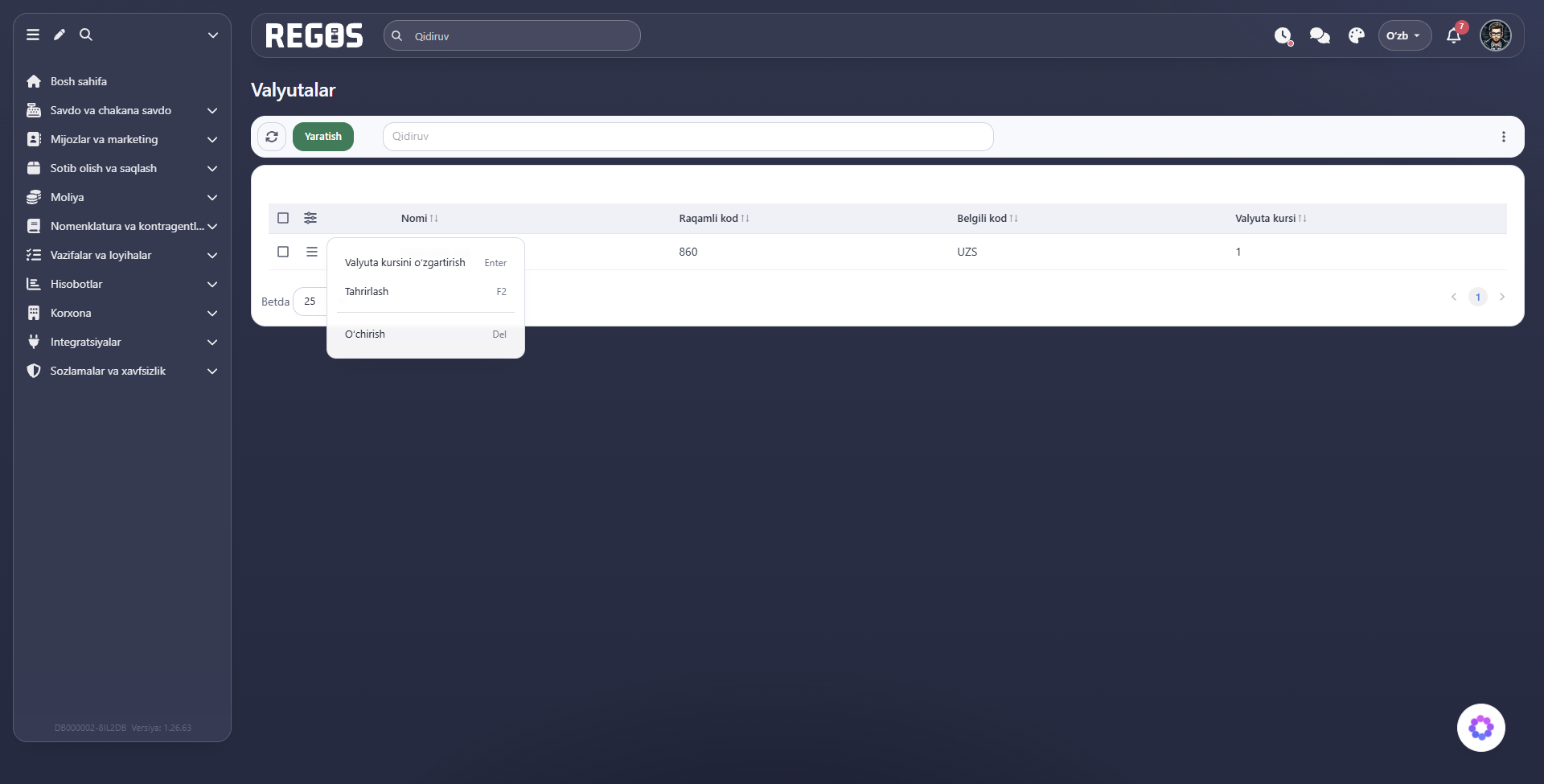Image resolution: width=1544 pixels, height=784 pixels.
Task: Open the table column settings icon
Action: point(310,218)
